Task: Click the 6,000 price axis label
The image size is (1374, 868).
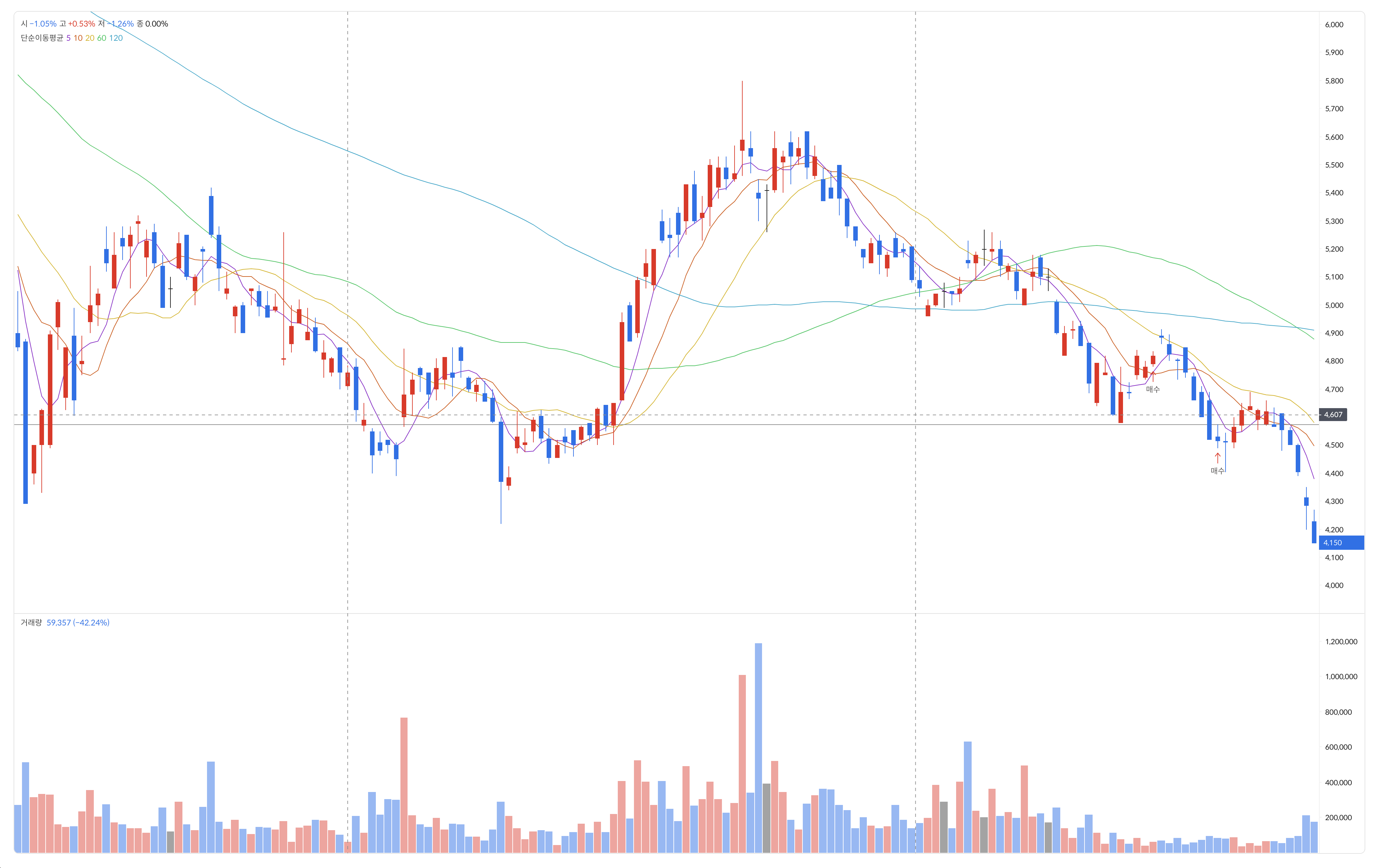Action: click(x=1334, y=25)
